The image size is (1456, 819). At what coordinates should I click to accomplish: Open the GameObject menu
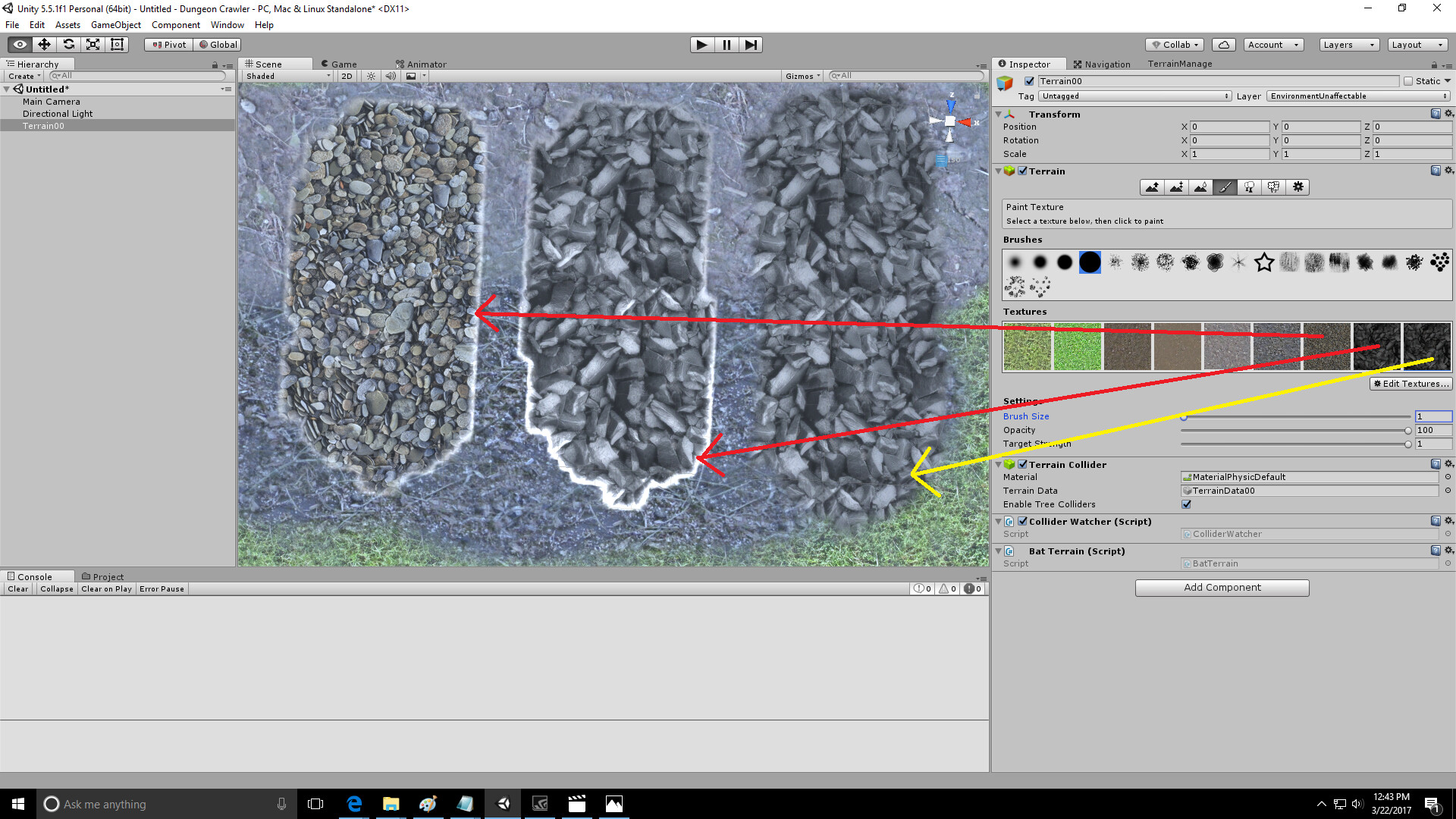(x=115, y=24)
